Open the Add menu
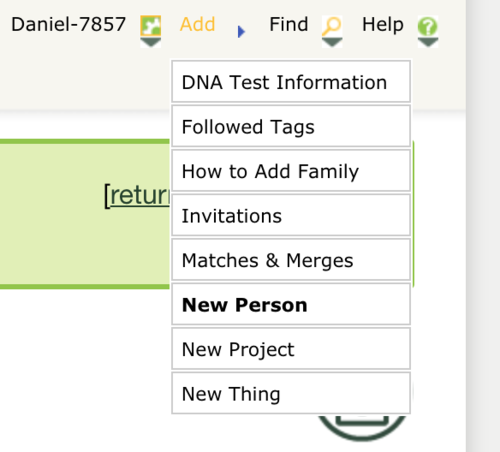The height and width of the screenshot is (452, 500). coord(198,24)
